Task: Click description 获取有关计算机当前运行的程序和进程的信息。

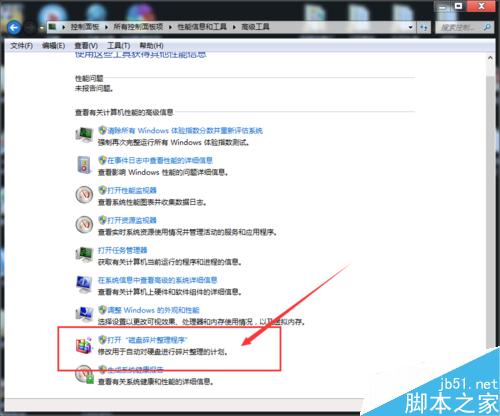Action: tap(170, 262)
